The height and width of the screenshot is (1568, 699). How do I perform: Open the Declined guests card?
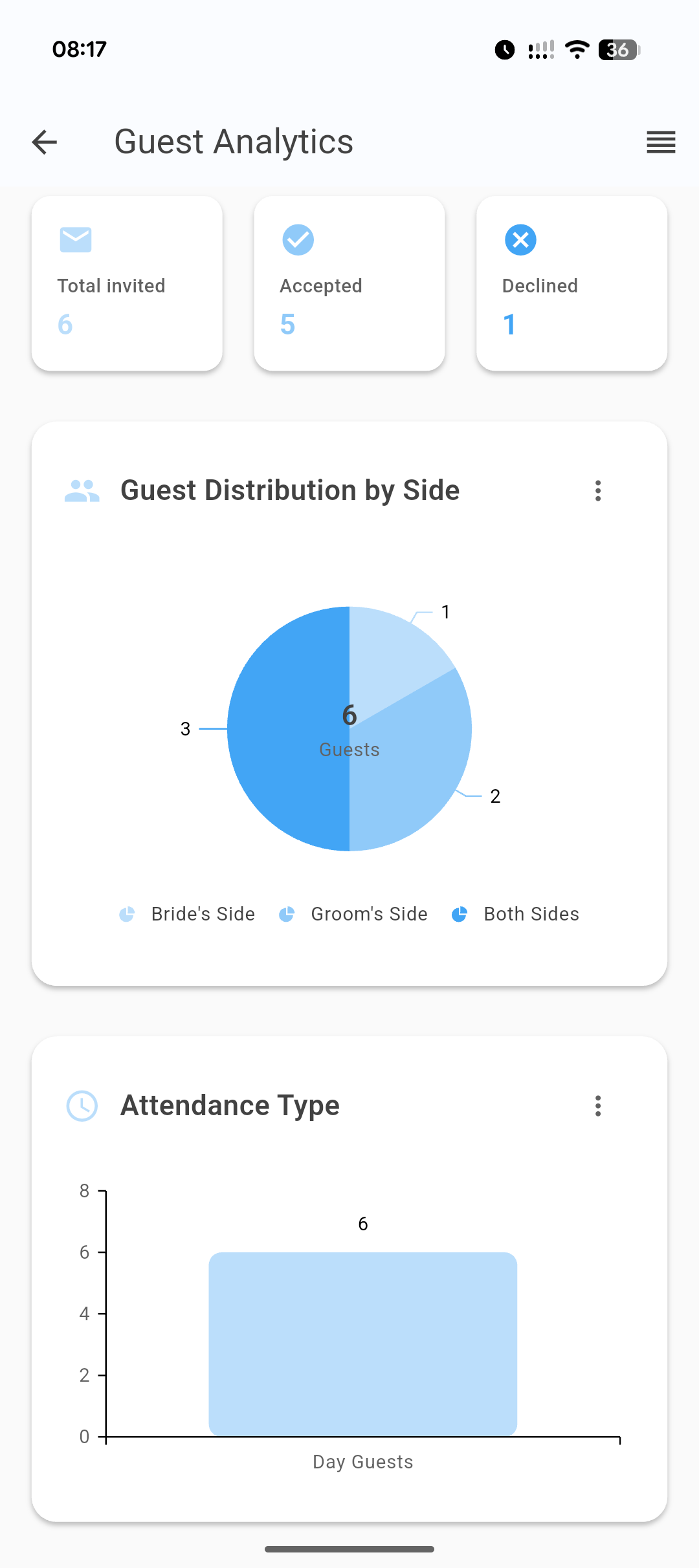click(571, 283)
